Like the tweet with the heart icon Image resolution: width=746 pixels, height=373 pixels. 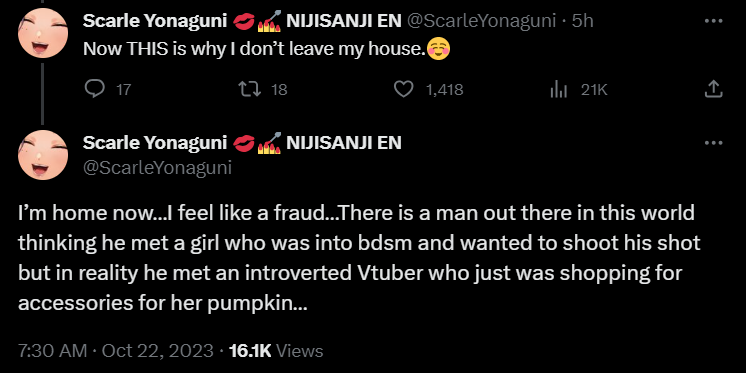(x=404, y=89)
